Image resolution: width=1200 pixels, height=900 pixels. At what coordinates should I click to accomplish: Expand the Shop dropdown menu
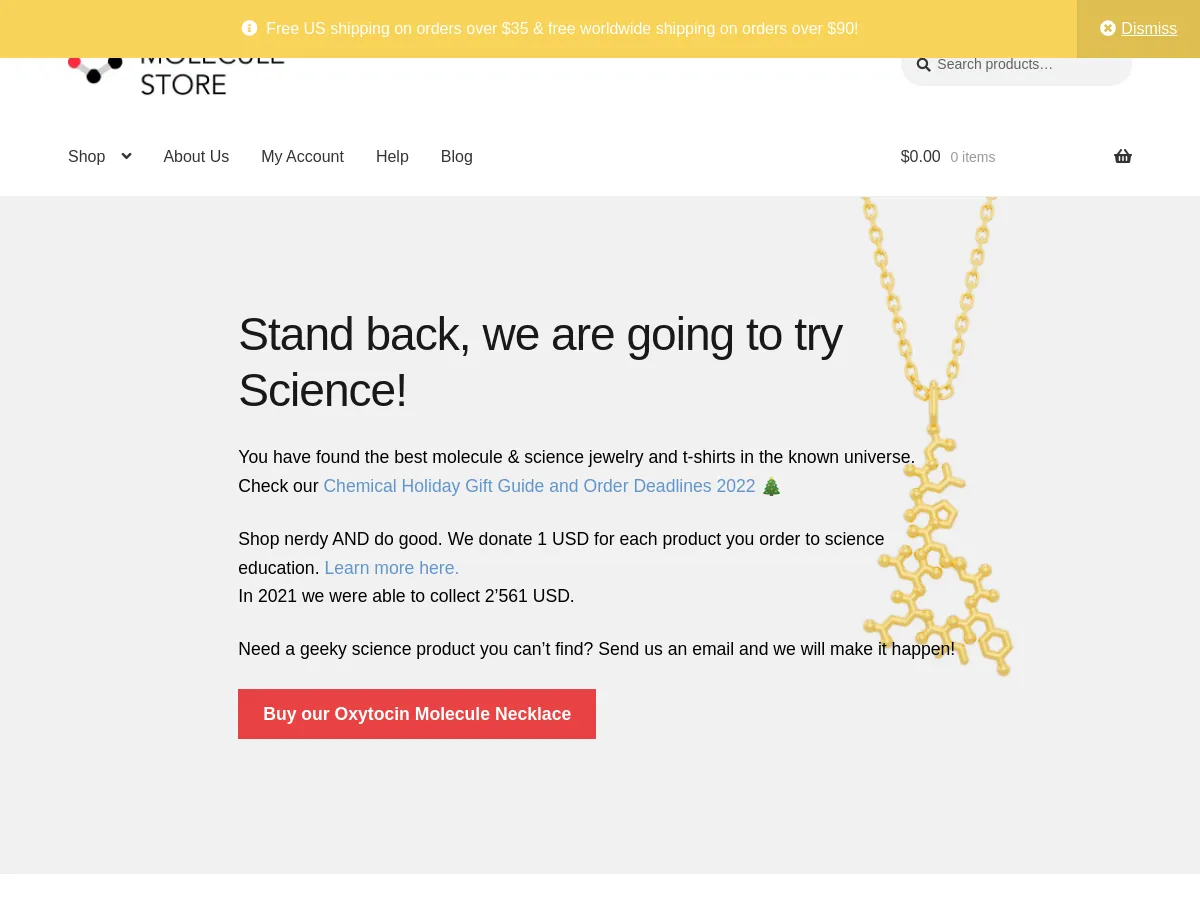click(x=87, y=156)
